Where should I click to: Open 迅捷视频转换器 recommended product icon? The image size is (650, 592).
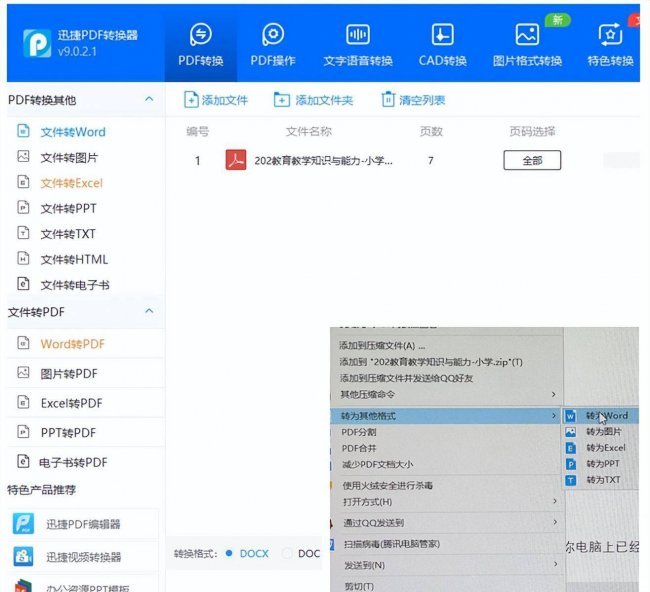point(24,556)
